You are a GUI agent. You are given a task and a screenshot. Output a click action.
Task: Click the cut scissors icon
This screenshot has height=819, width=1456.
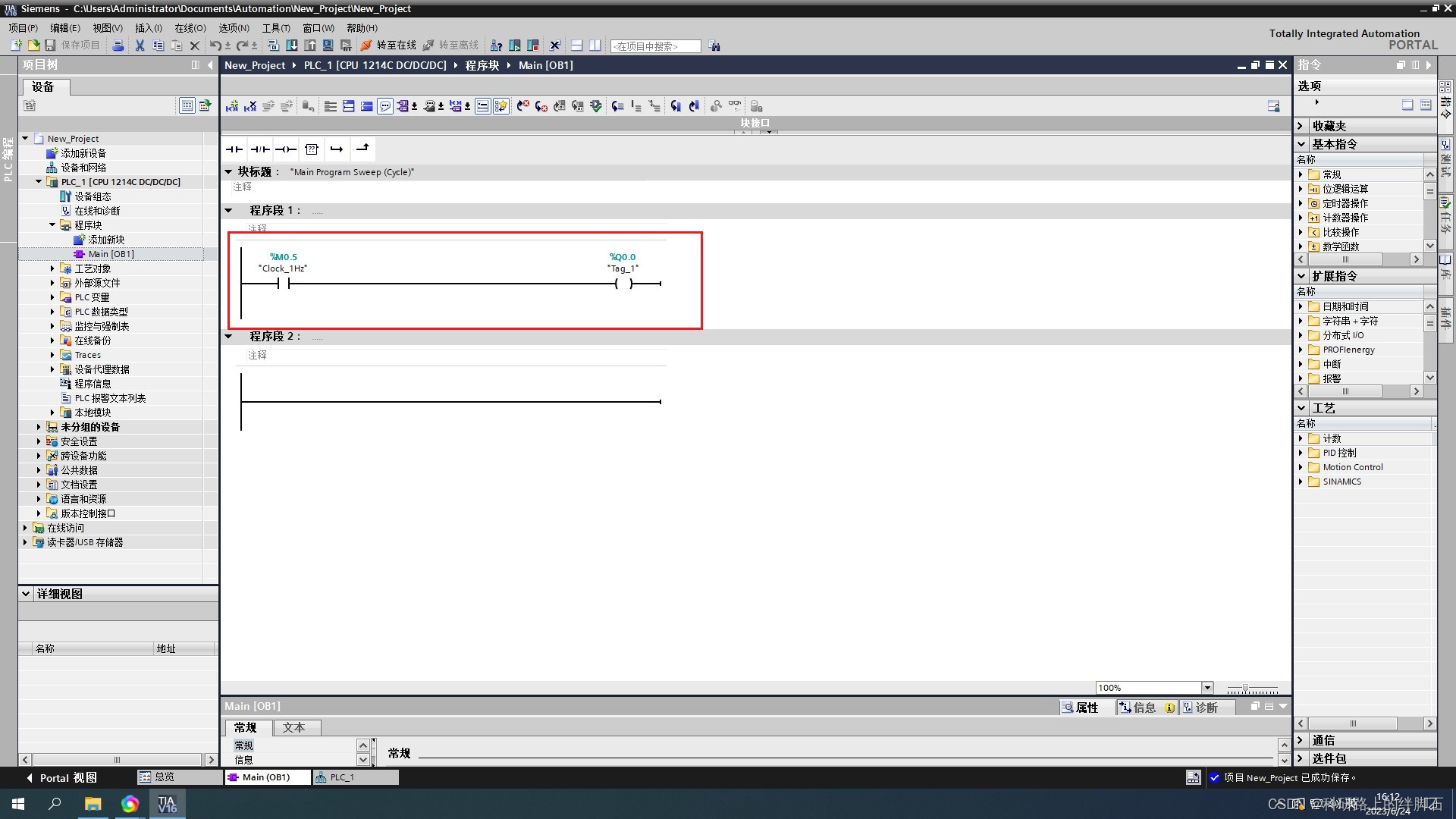[140, 45]
